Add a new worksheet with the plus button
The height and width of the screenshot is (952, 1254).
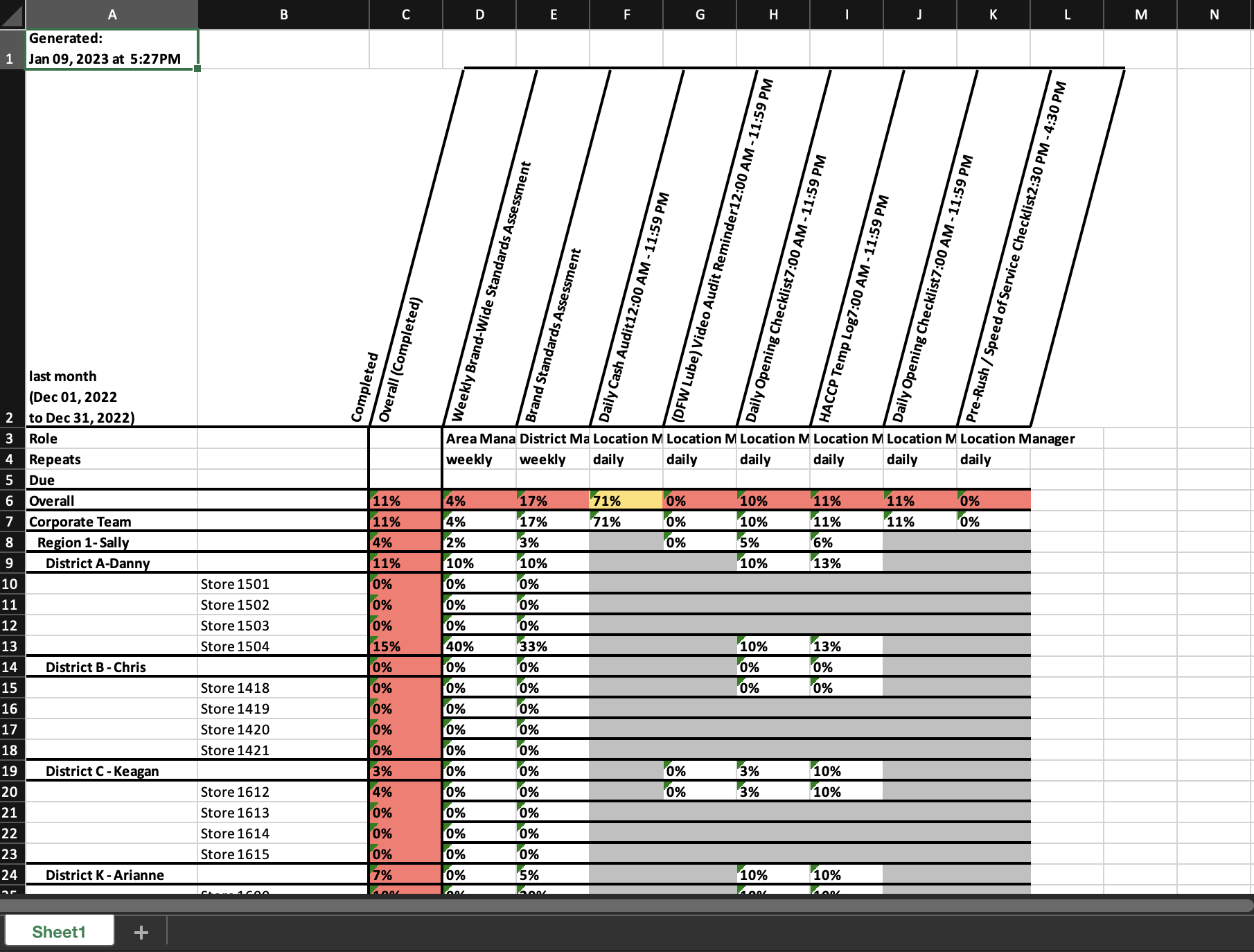coord(141,932)
